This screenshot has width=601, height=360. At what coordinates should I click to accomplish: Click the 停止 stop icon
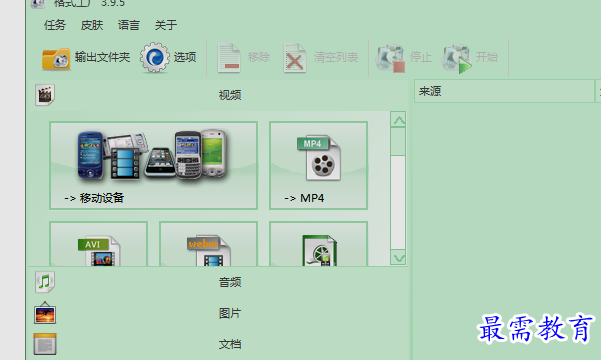[x=390, y=58]
